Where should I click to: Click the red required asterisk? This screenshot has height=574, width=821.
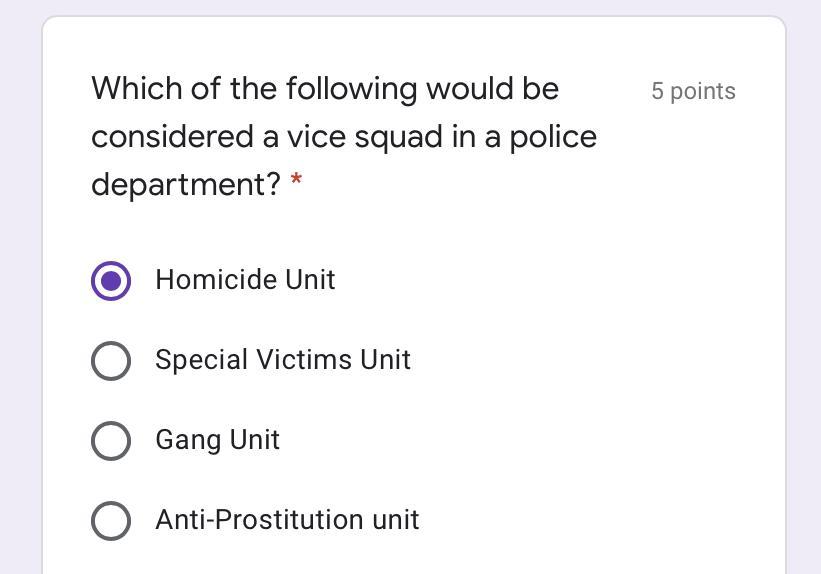click(x=296, y=183)
